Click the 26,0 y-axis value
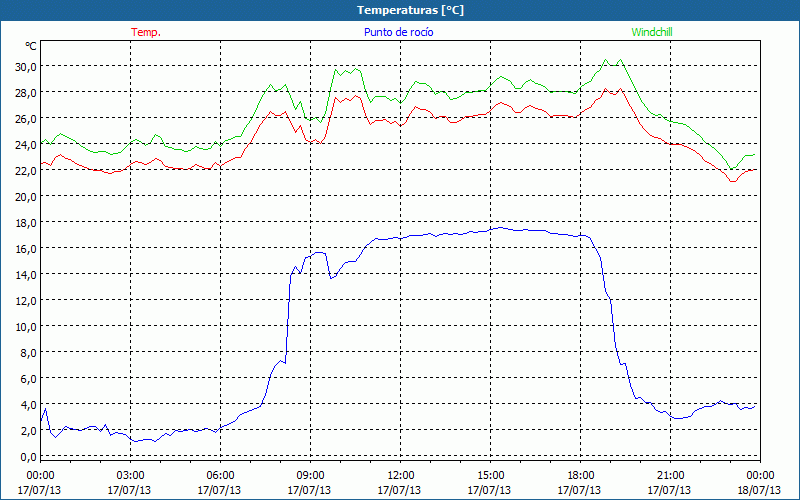Image resolution: width=800 pixels, height=500 pixels. click(x=26, y=119)
